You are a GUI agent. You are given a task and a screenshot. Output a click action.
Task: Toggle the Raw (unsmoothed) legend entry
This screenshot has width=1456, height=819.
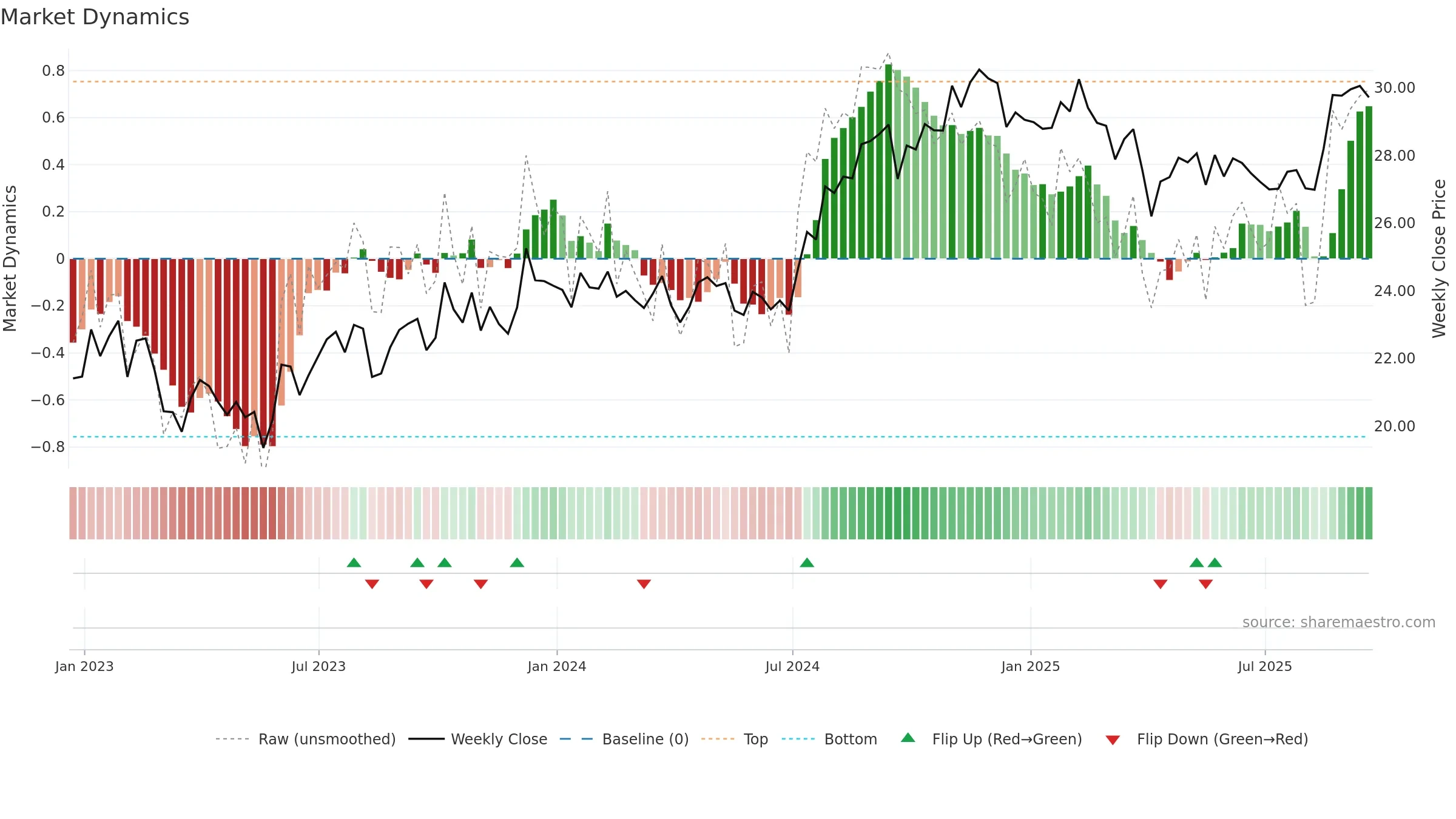305,739
